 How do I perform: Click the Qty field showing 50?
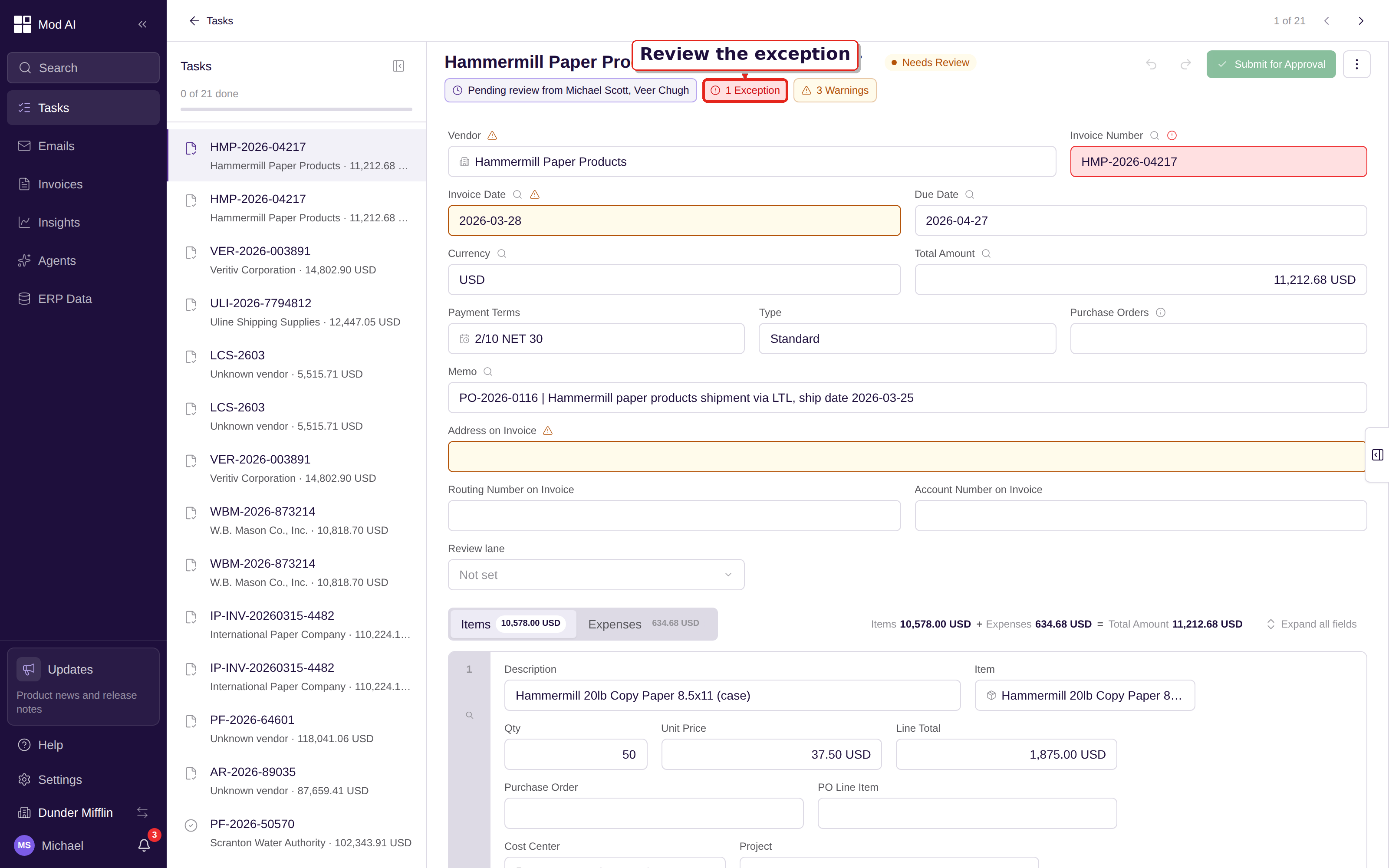(x=576, y=754)
